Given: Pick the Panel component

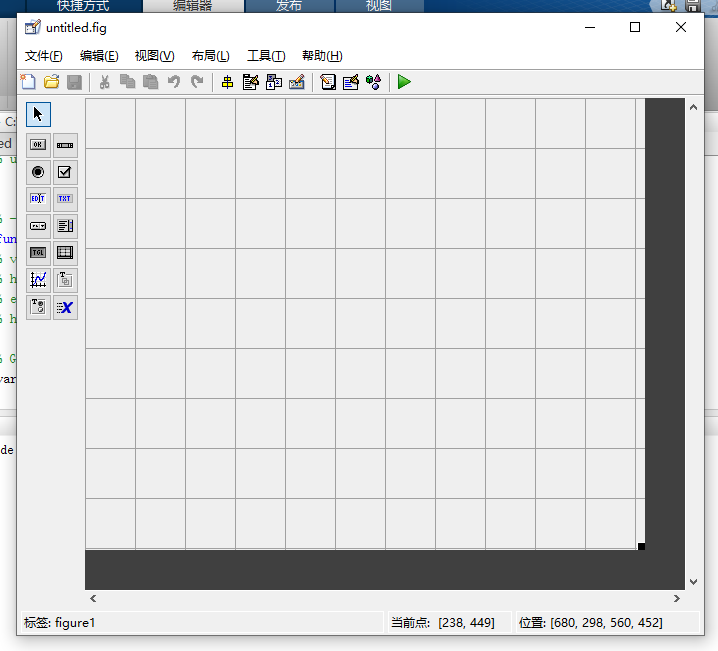Looking at the screenshot, I should coord(65,280).
